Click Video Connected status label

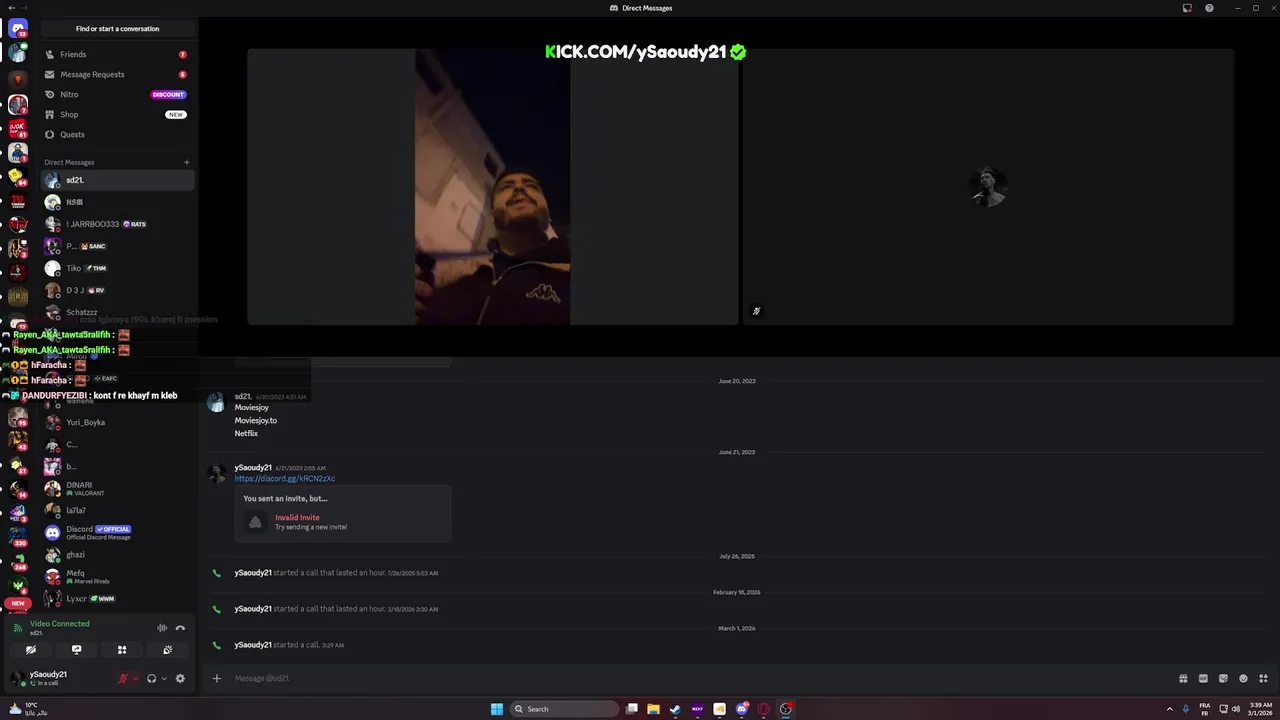(59, 623)
